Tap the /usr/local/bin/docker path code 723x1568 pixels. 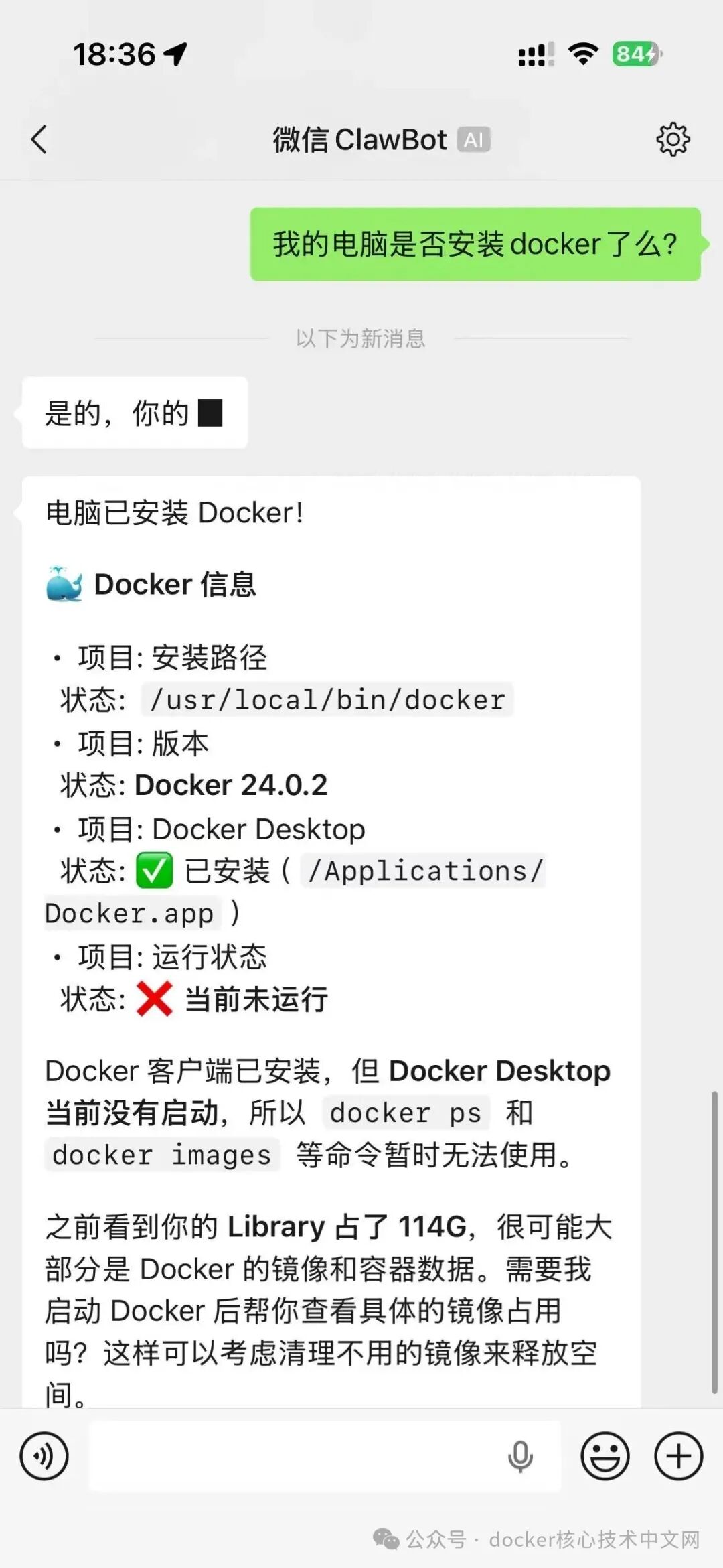coord(327,699)
